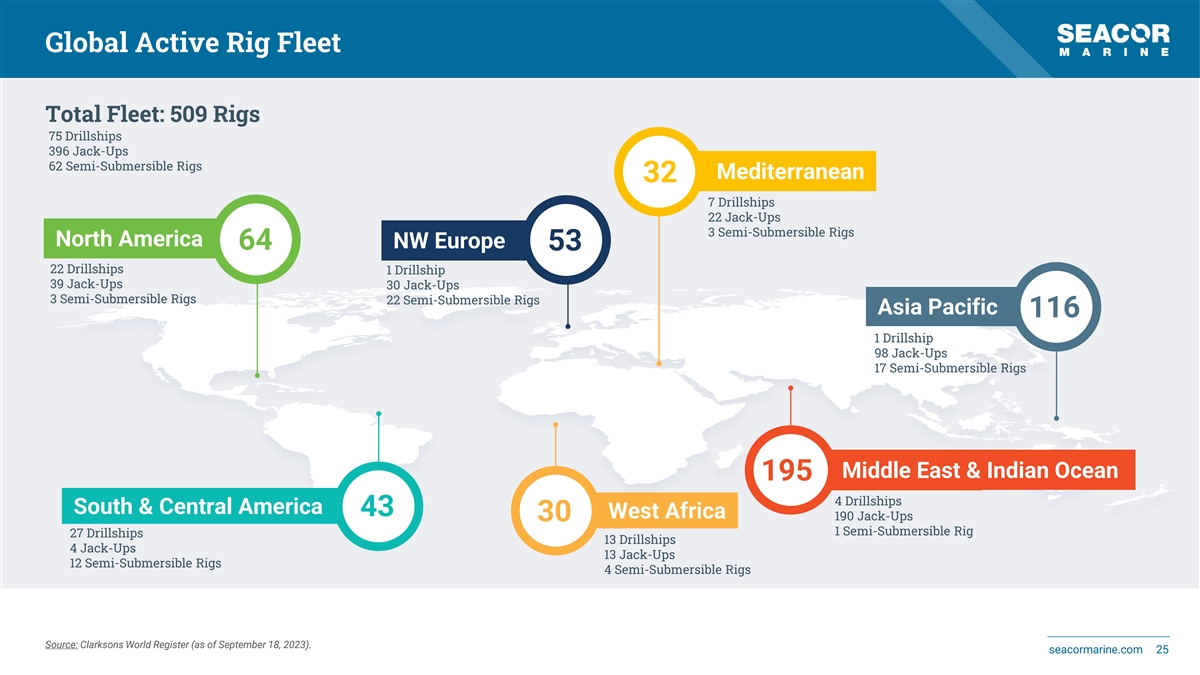Click the green 64 circle badge
1200x675 pixels.
[x=256, y=240]
